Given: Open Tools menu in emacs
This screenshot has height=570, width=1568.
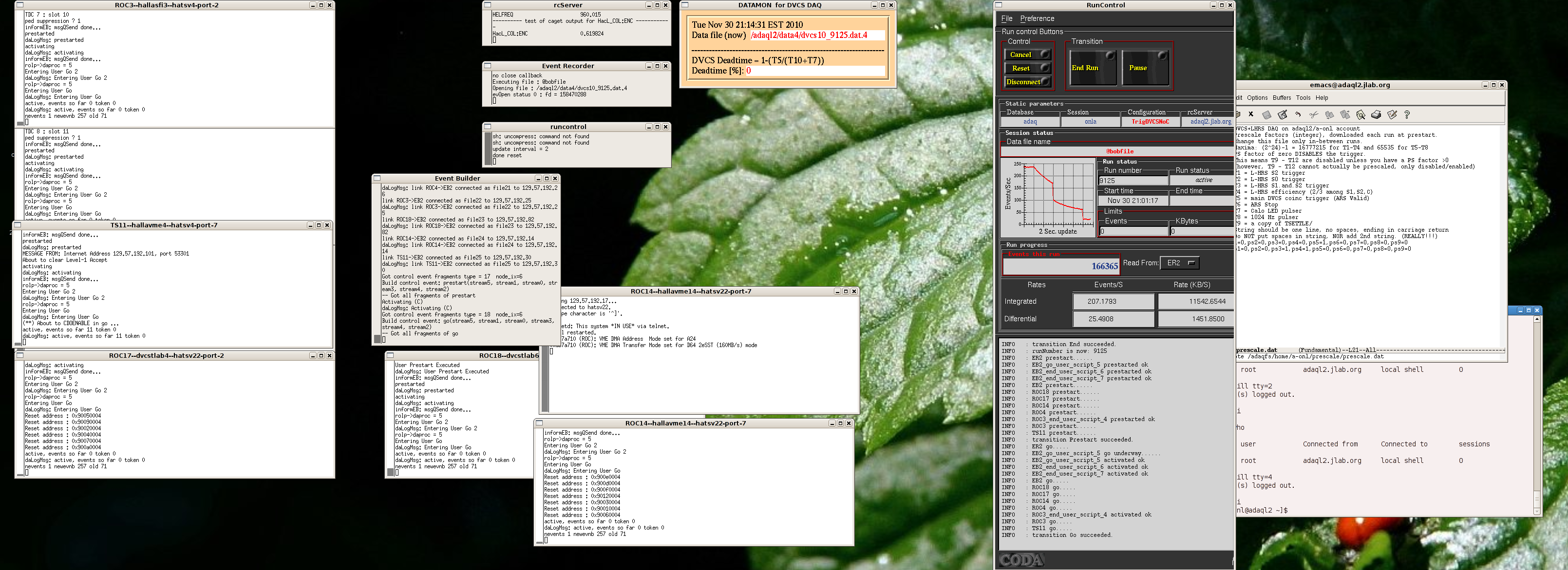Looking at the screenshot, I should click(x=1303, y=97).
